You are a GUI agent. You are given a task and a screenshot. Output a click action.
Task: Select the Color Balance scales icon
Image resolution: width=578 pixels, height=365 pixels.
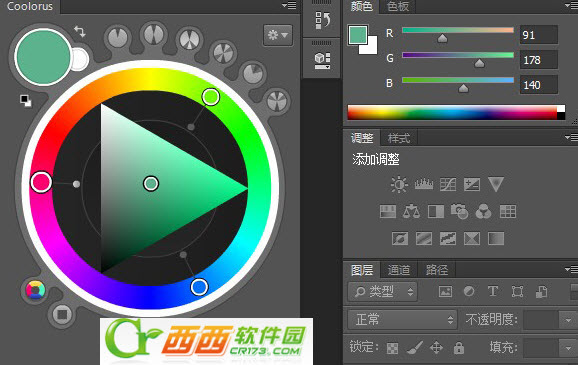[x=411, y=212]
